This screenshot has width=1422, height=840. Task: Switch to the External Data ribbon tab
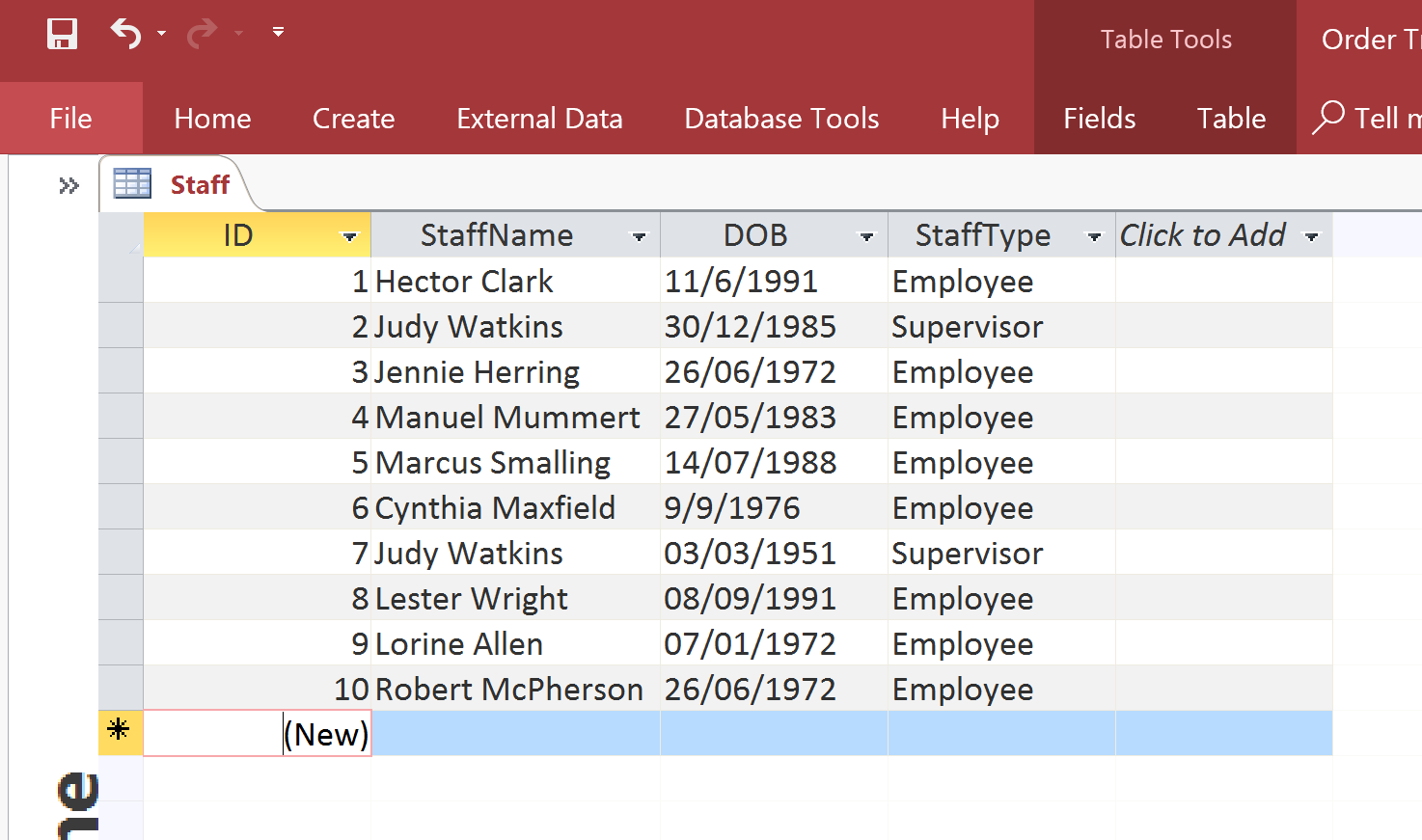pos(539,118)
